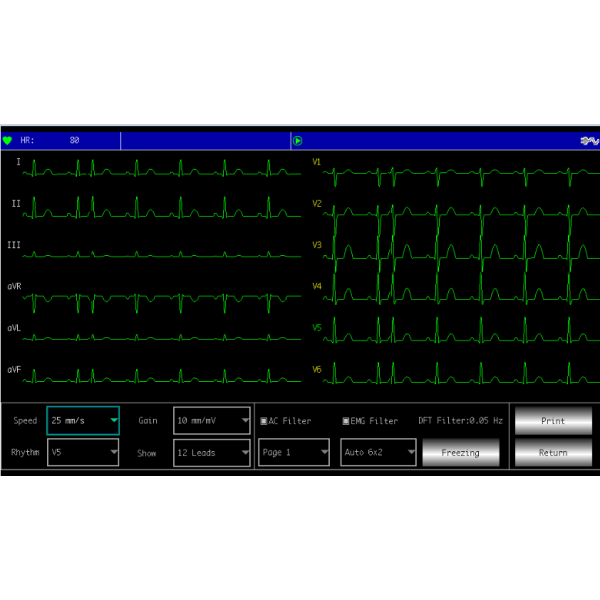Select the V3 lead label

[x=317, y=245]
